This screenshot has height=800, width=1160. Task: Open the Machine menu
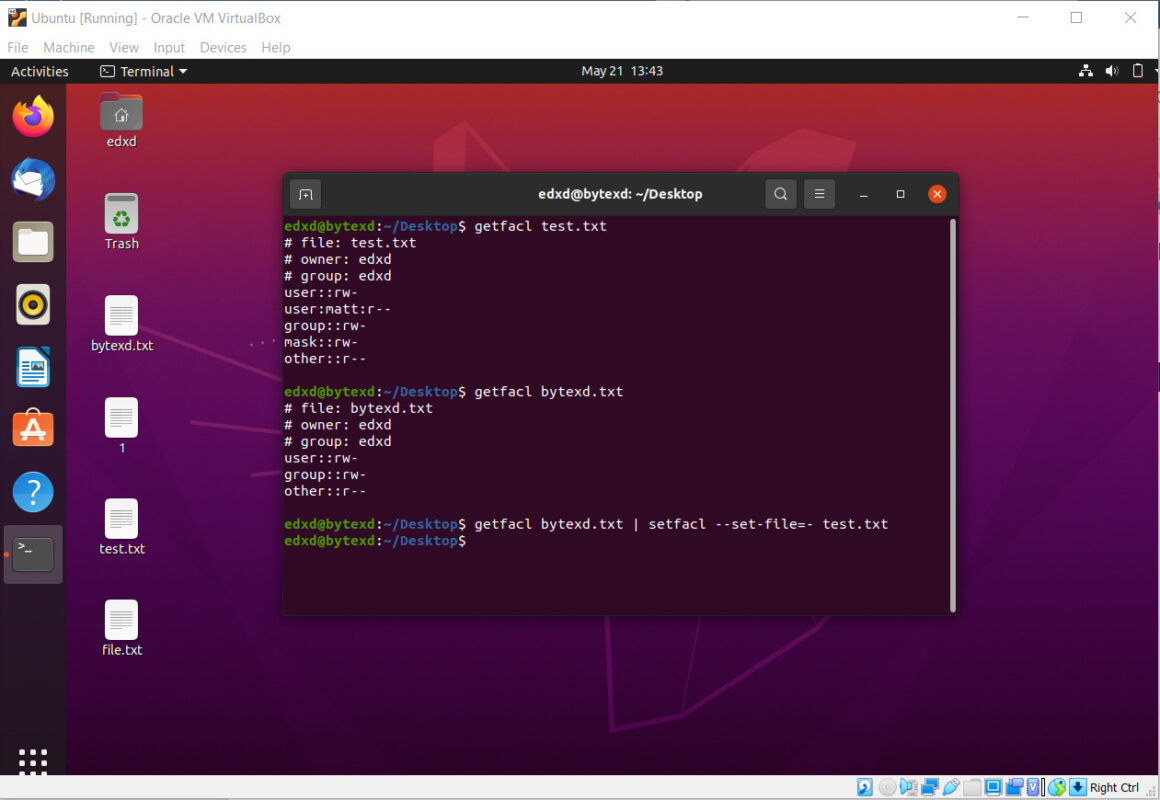[x=68, y=47]
